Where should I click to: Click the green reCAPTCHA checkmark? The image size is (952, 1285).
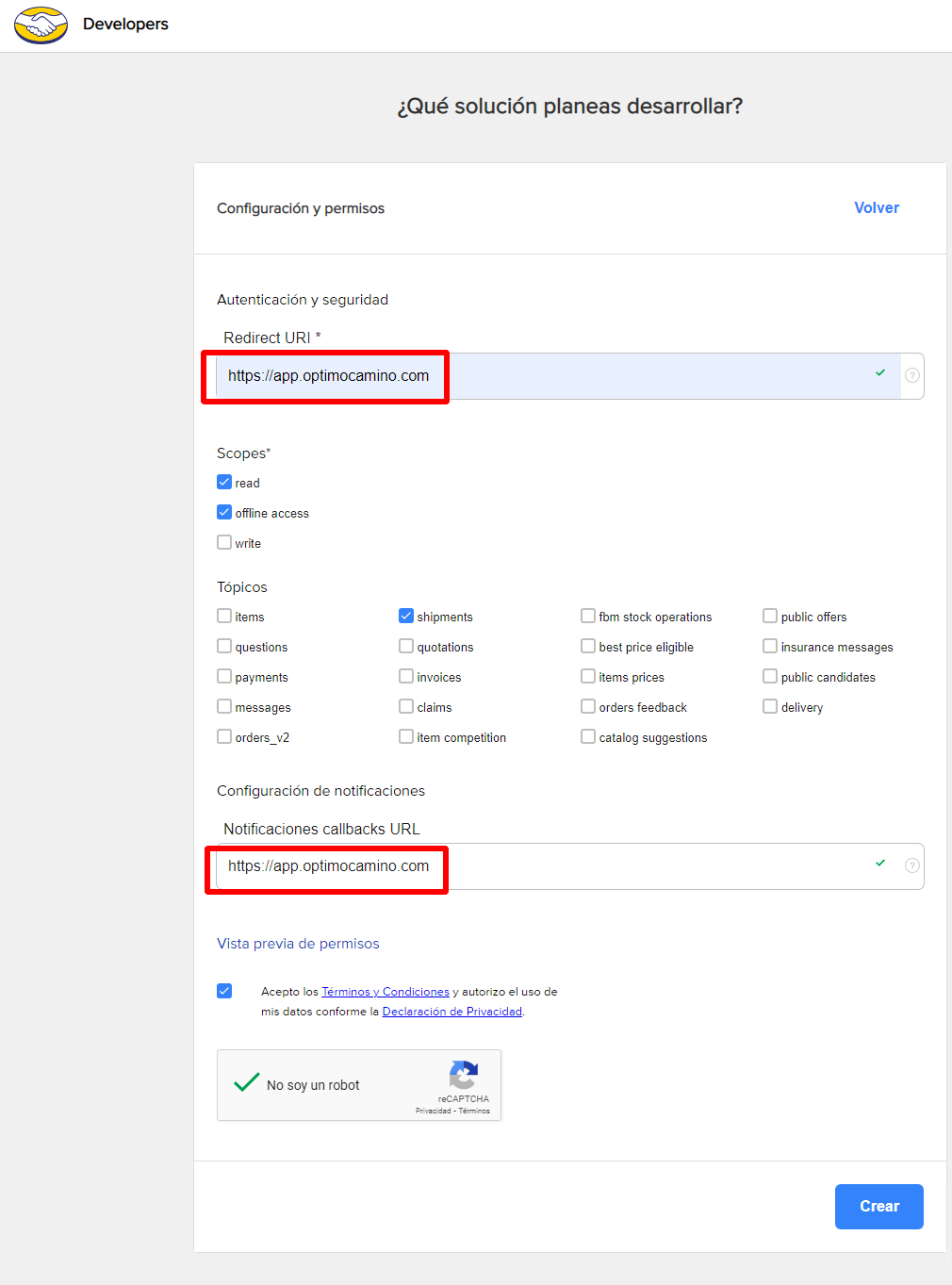point(246,1083)
